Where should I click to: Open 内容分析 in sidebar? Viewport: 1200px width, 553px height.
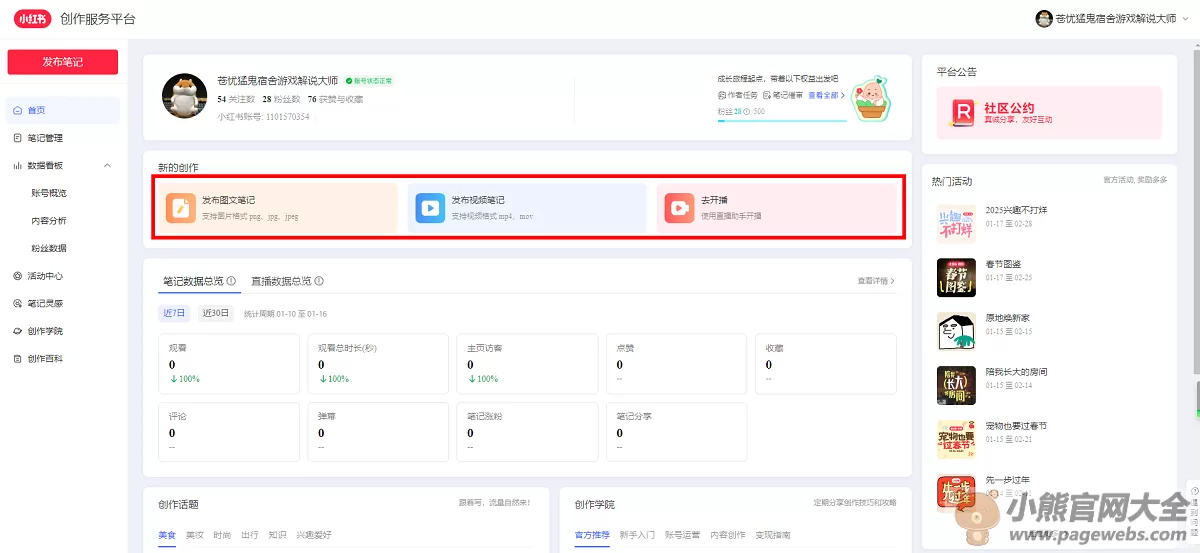[49, 221]
